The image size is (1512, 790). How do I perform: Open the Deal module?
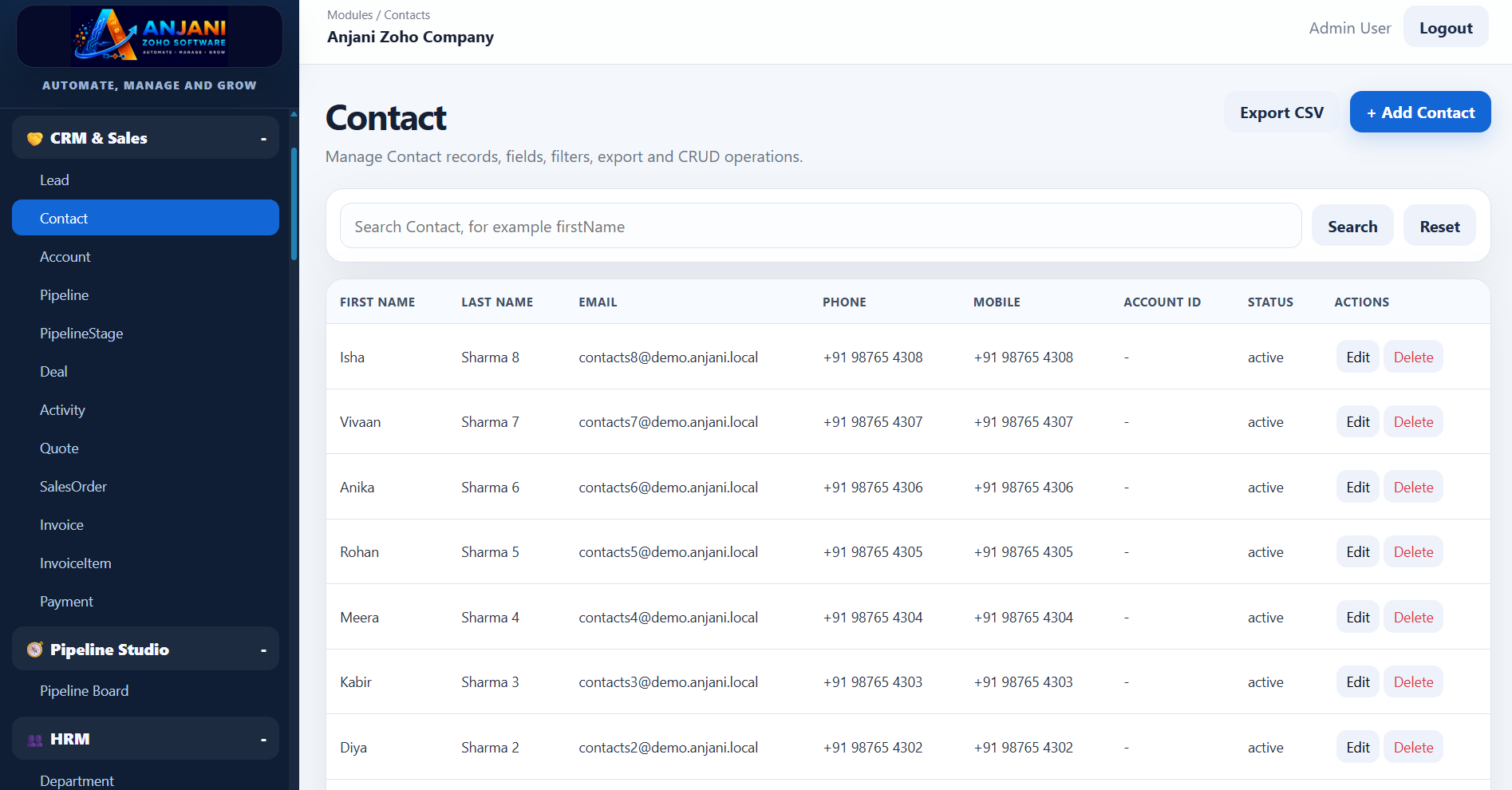(145, 372)
